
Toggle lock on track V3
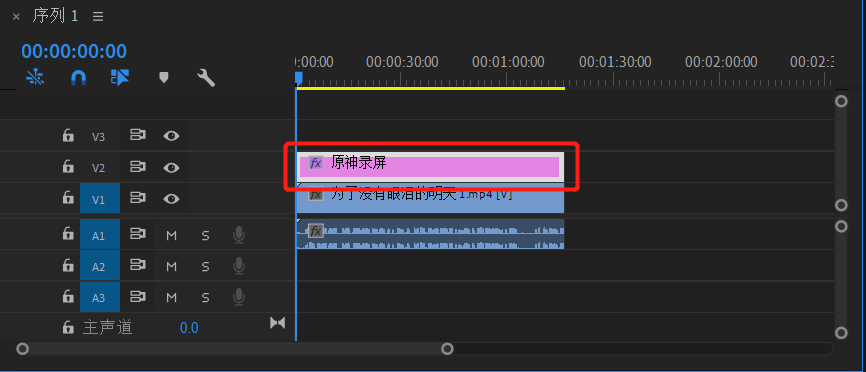[68, 135]
